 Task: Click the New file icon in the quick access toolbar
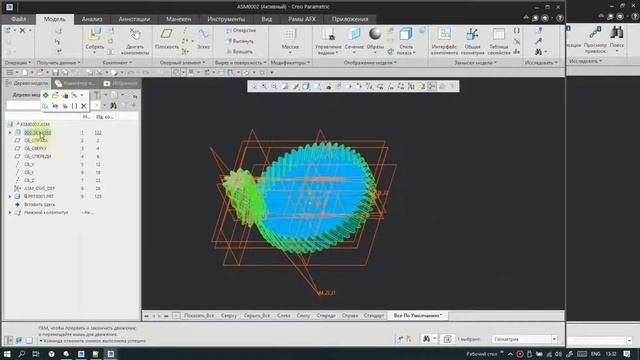tap(25, 73)
